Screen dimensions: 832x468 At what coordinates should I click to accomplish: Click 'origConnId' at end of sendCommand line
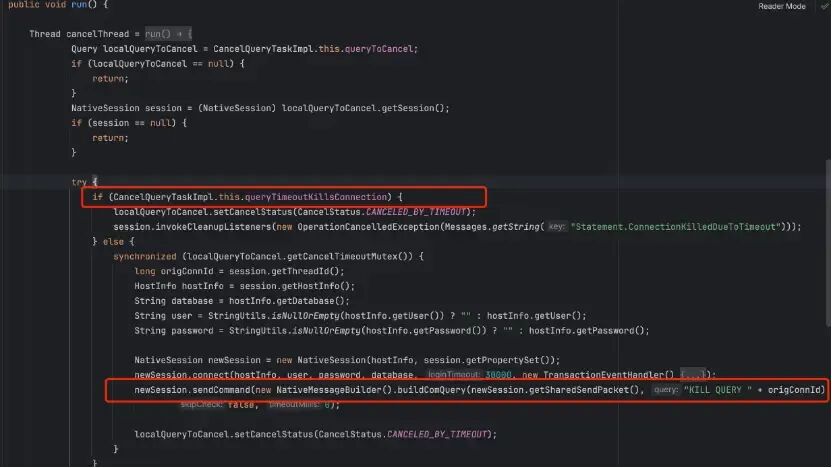pos(794,389)
